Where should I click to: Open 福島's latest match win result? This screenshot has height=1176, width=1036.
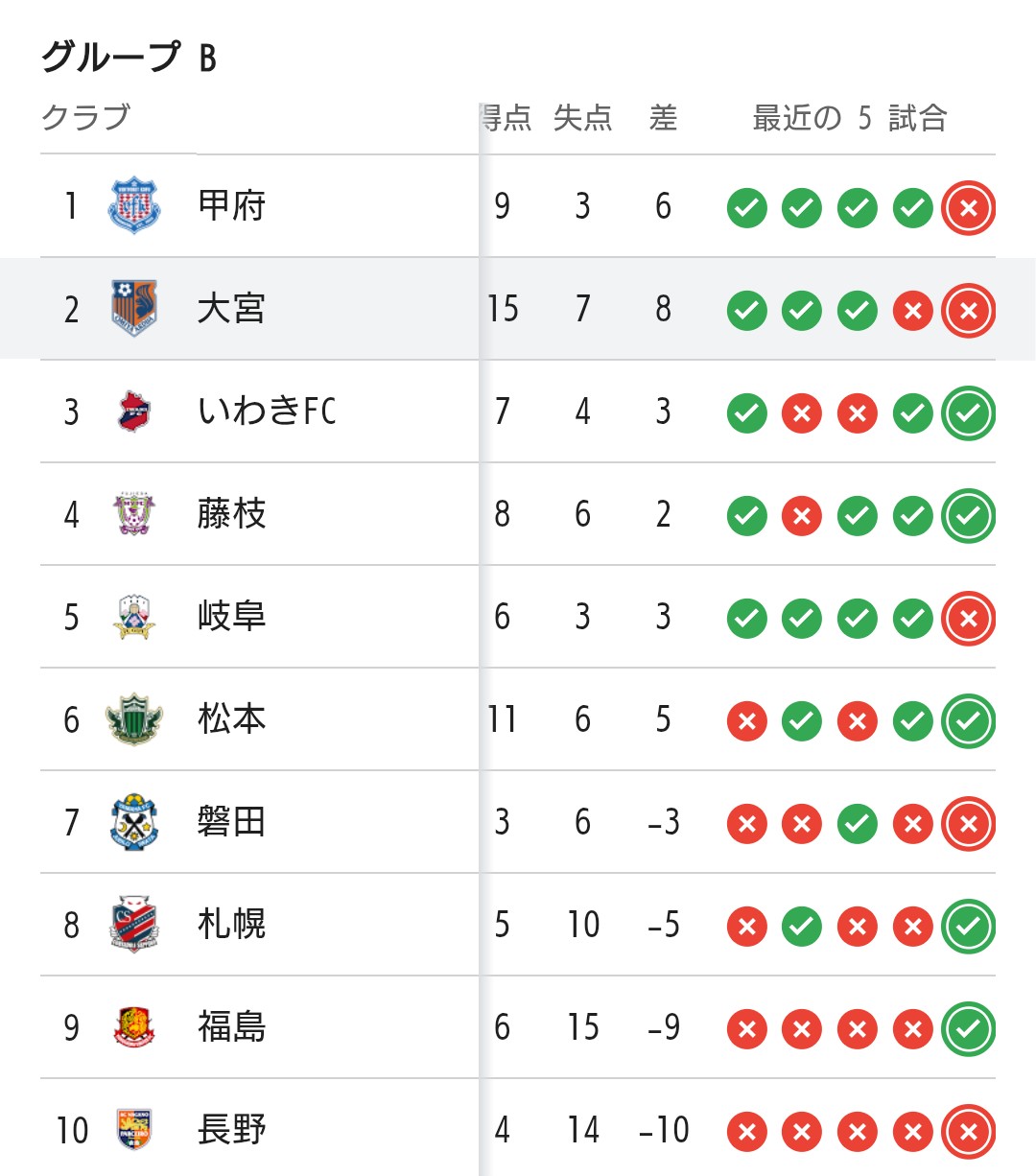[968, 1029]
